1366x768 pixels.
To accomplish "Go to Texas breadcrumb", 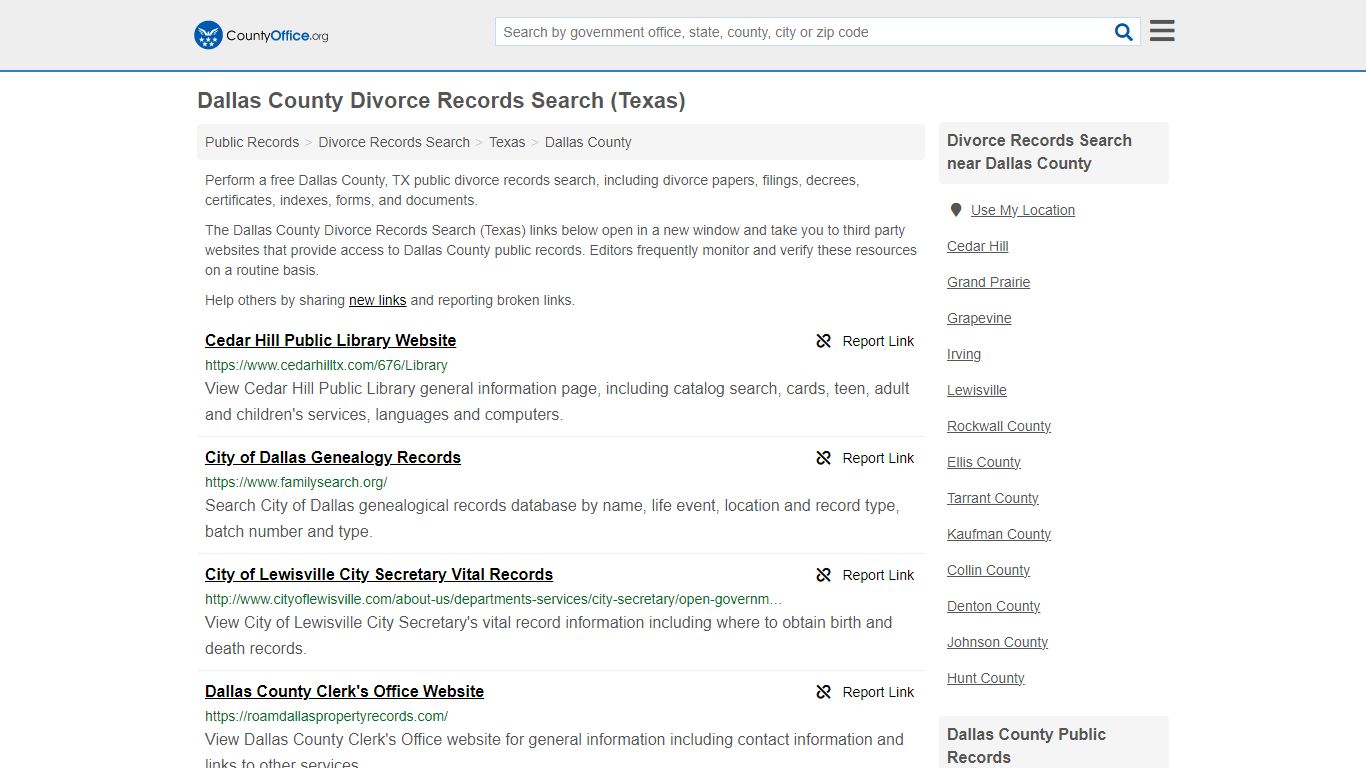I will click(507, 142).
